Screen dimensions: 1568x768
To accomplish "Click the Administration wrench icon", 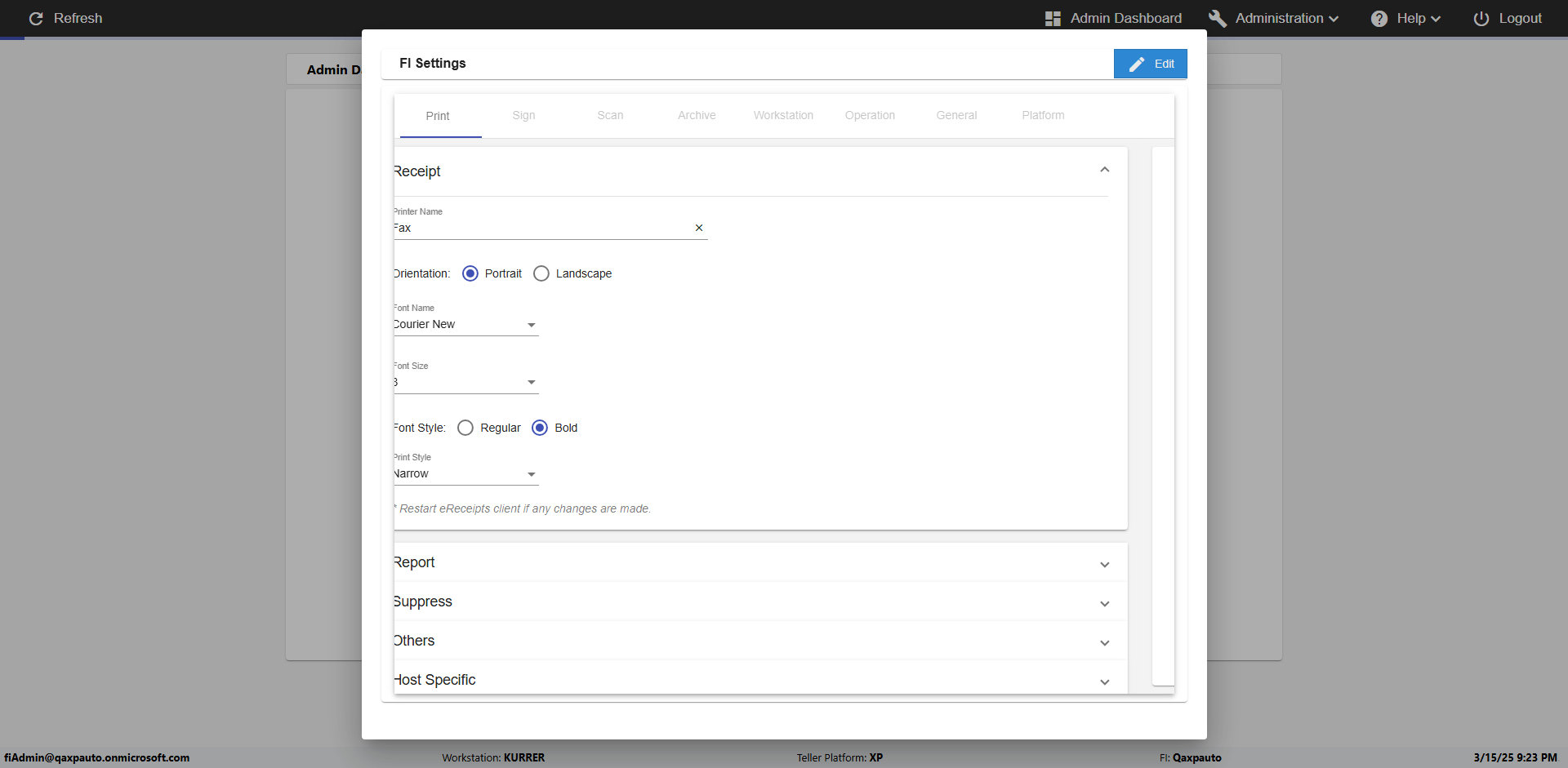I will pos(1217,19).
